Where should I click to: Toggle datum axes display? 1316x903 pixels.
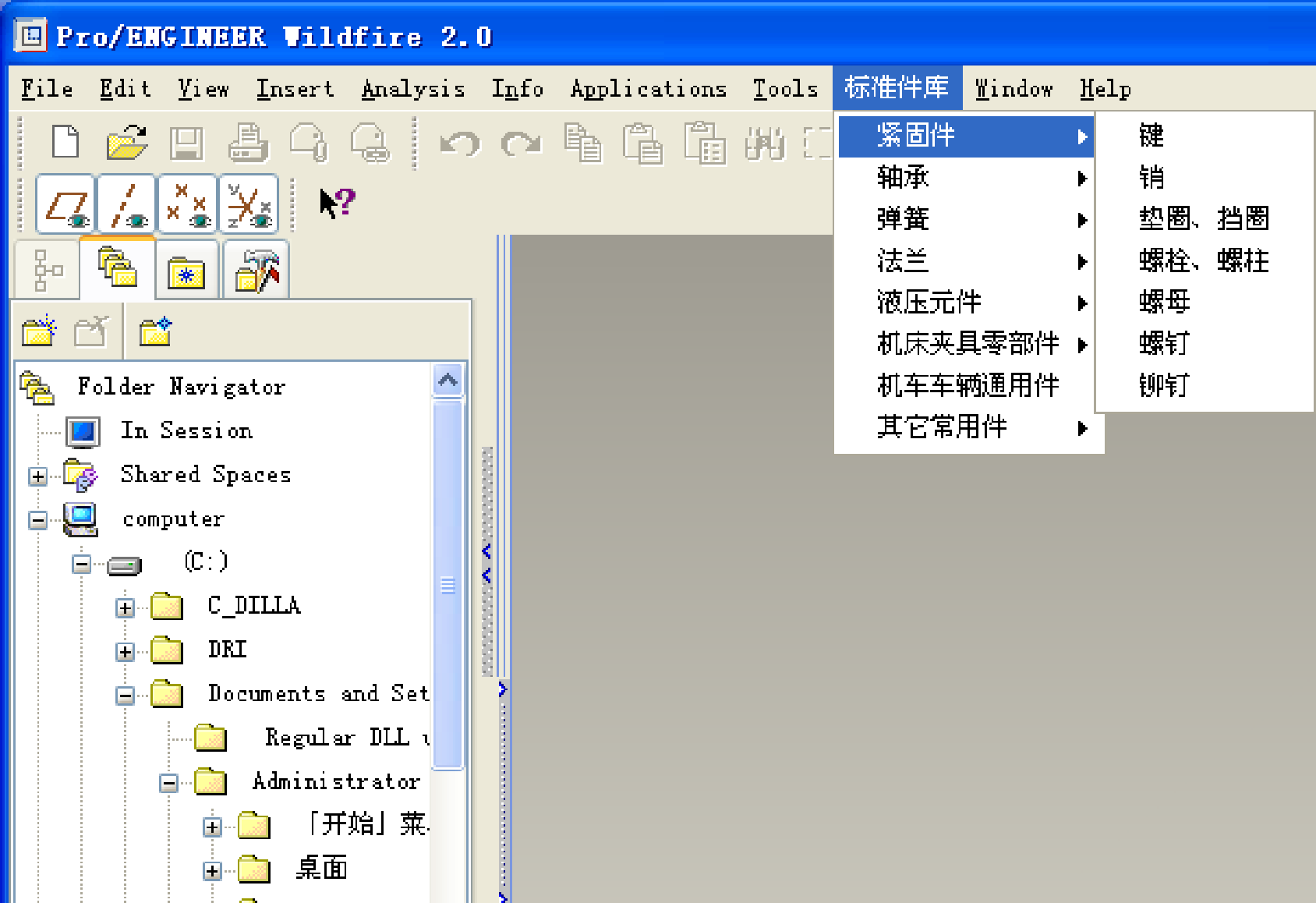[126, 204]
